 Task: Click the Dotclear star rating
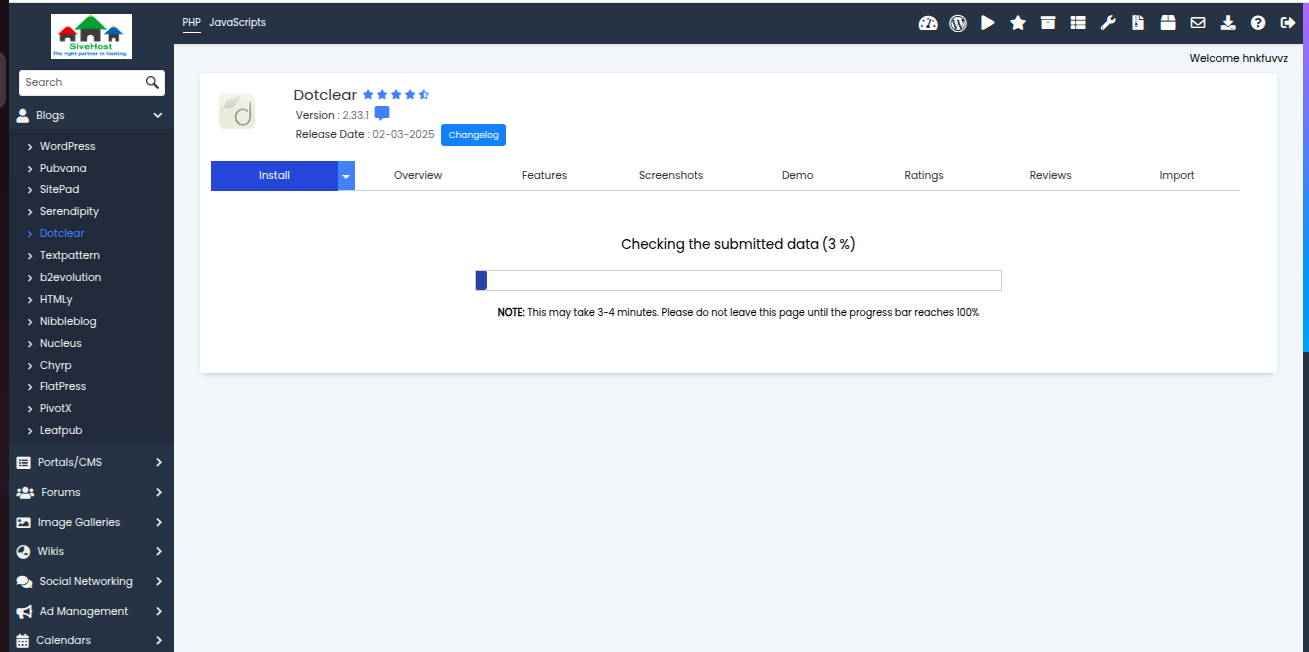[x=396, y=95]
